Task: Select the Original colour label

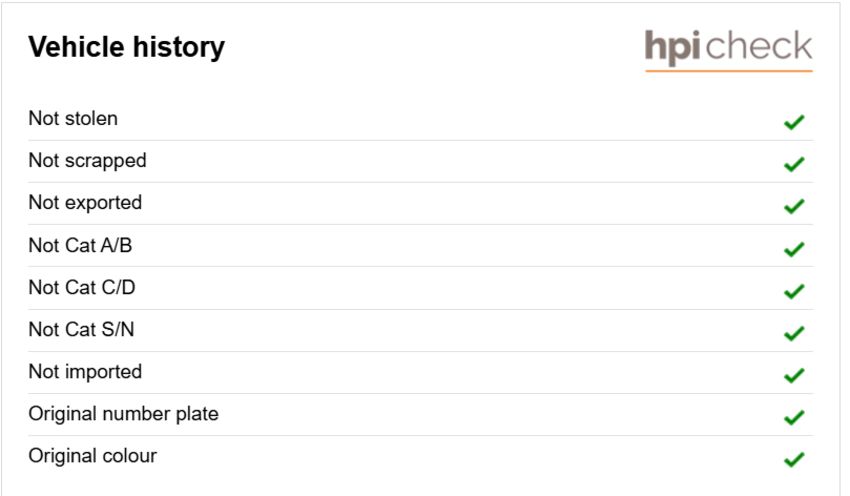Action: tap(93, 456)
